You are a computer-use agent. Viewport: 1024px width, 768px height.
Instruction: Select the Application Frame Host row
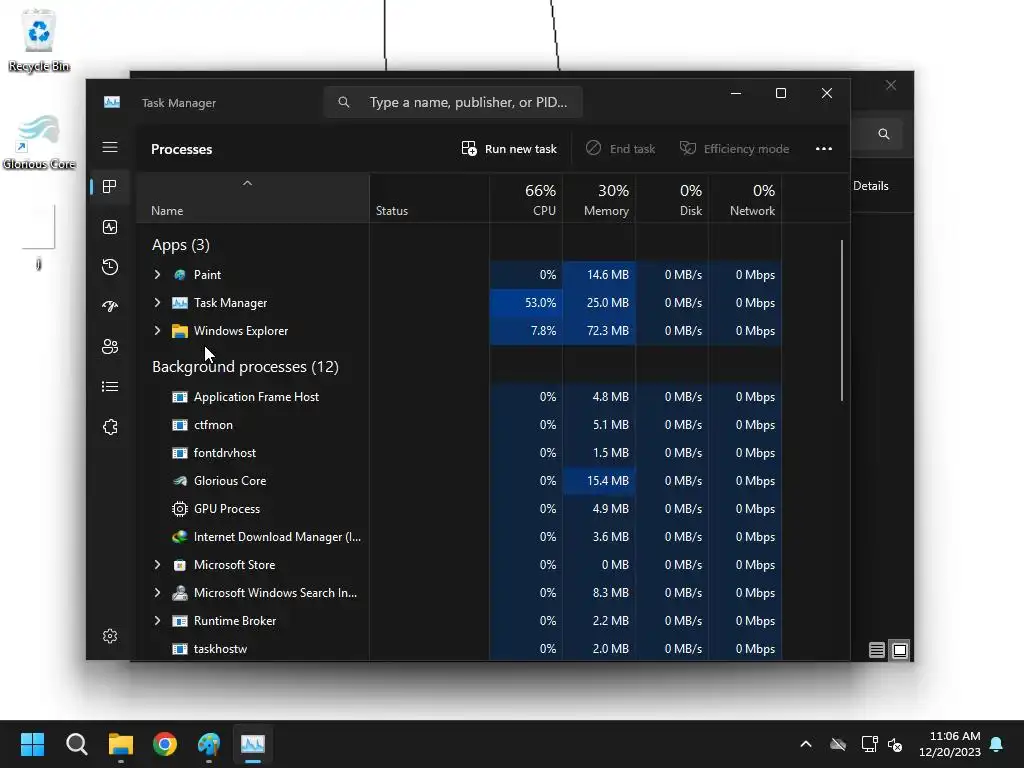459,397
